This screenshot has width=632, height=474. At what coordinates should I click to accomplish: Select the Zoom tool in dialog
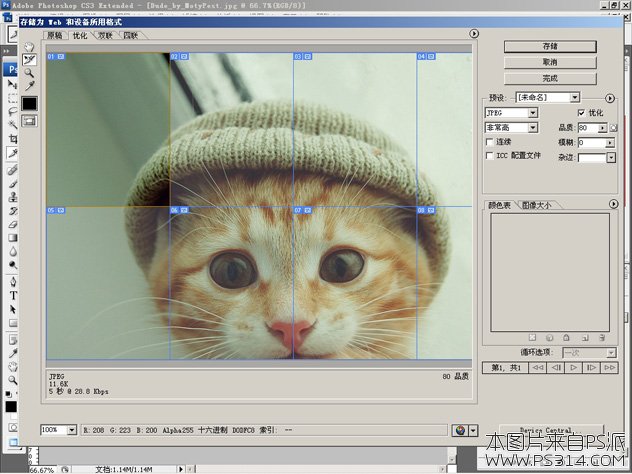coord(30,73)
